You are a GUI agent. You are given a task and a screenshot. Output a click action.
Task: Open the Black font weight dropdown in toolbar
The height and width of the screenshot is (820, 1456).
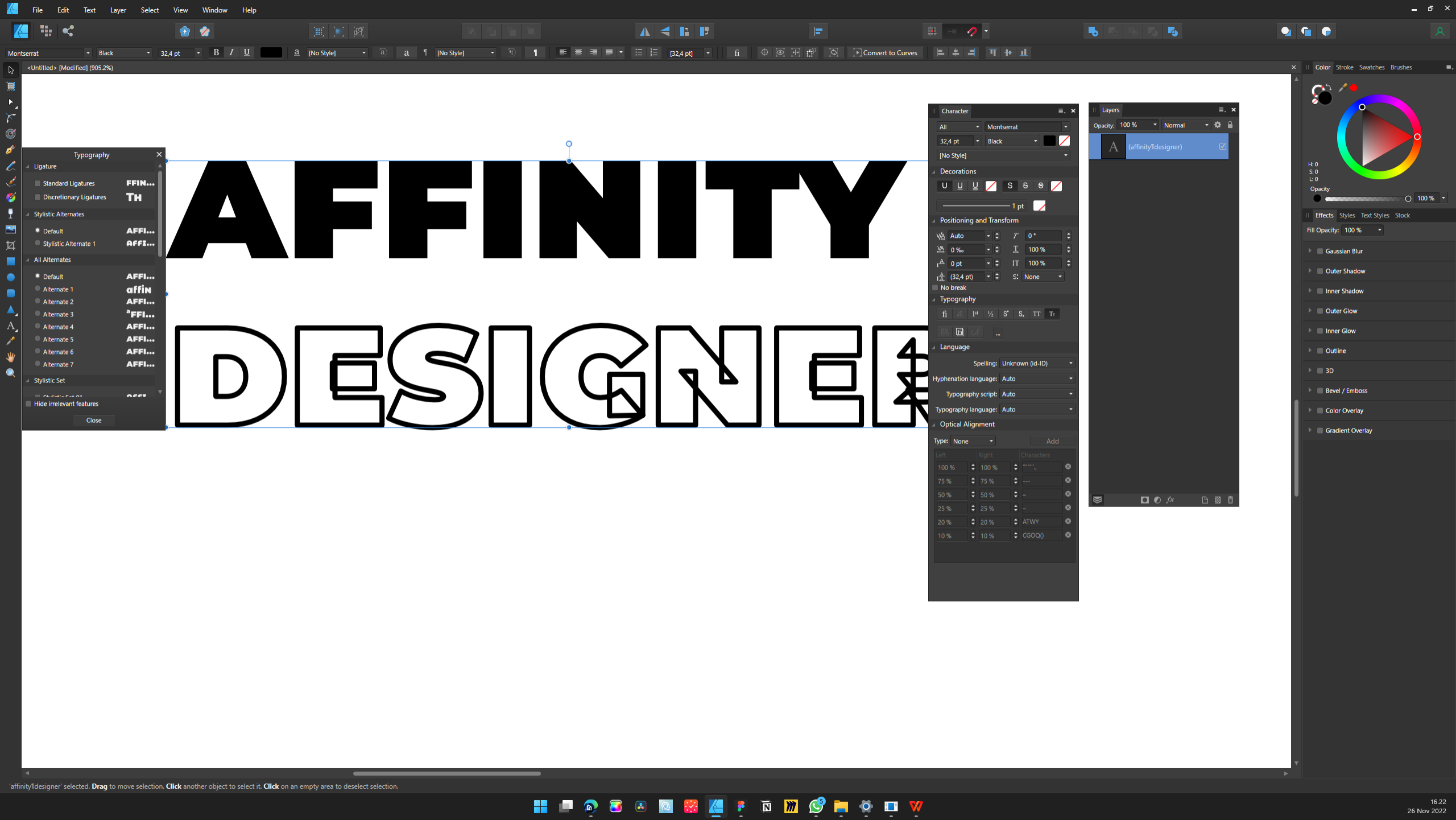[x=125, y=53]
